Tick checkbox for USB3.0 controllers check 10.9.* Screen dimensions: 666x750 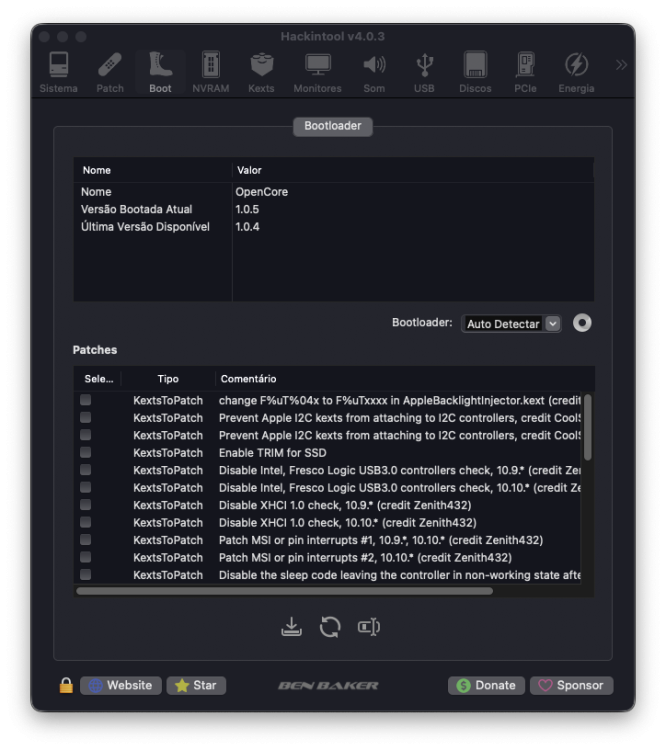(86, 470)
